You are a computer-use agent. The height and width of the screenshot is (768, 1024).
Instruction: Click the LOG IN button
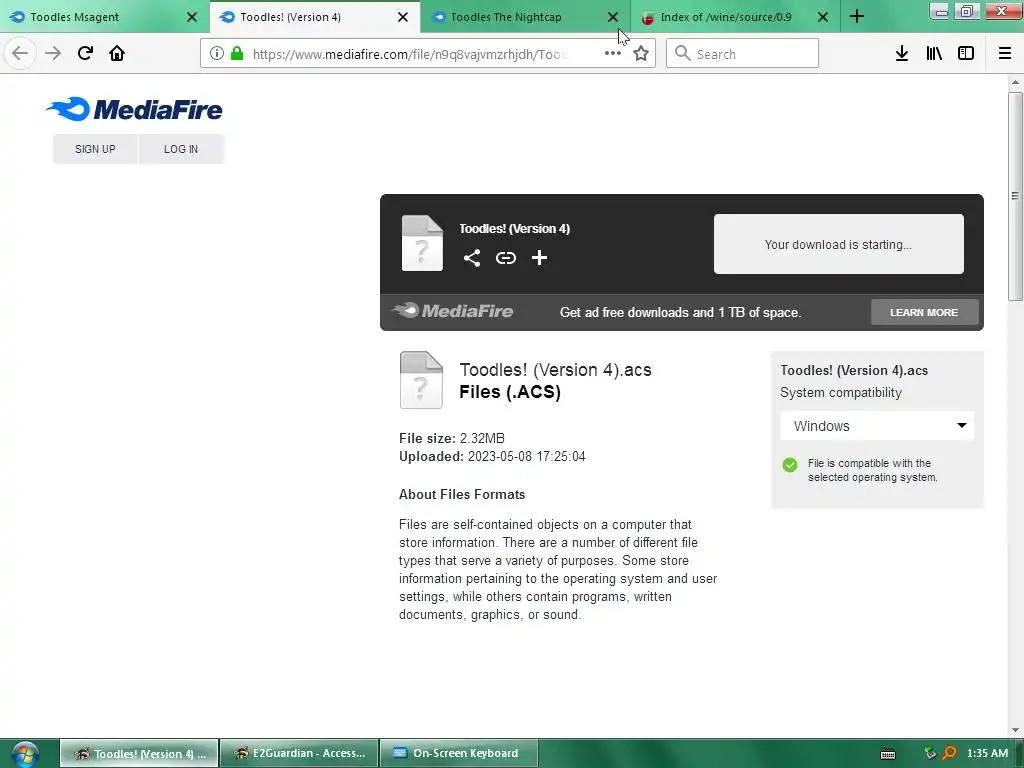pos(181,149)
